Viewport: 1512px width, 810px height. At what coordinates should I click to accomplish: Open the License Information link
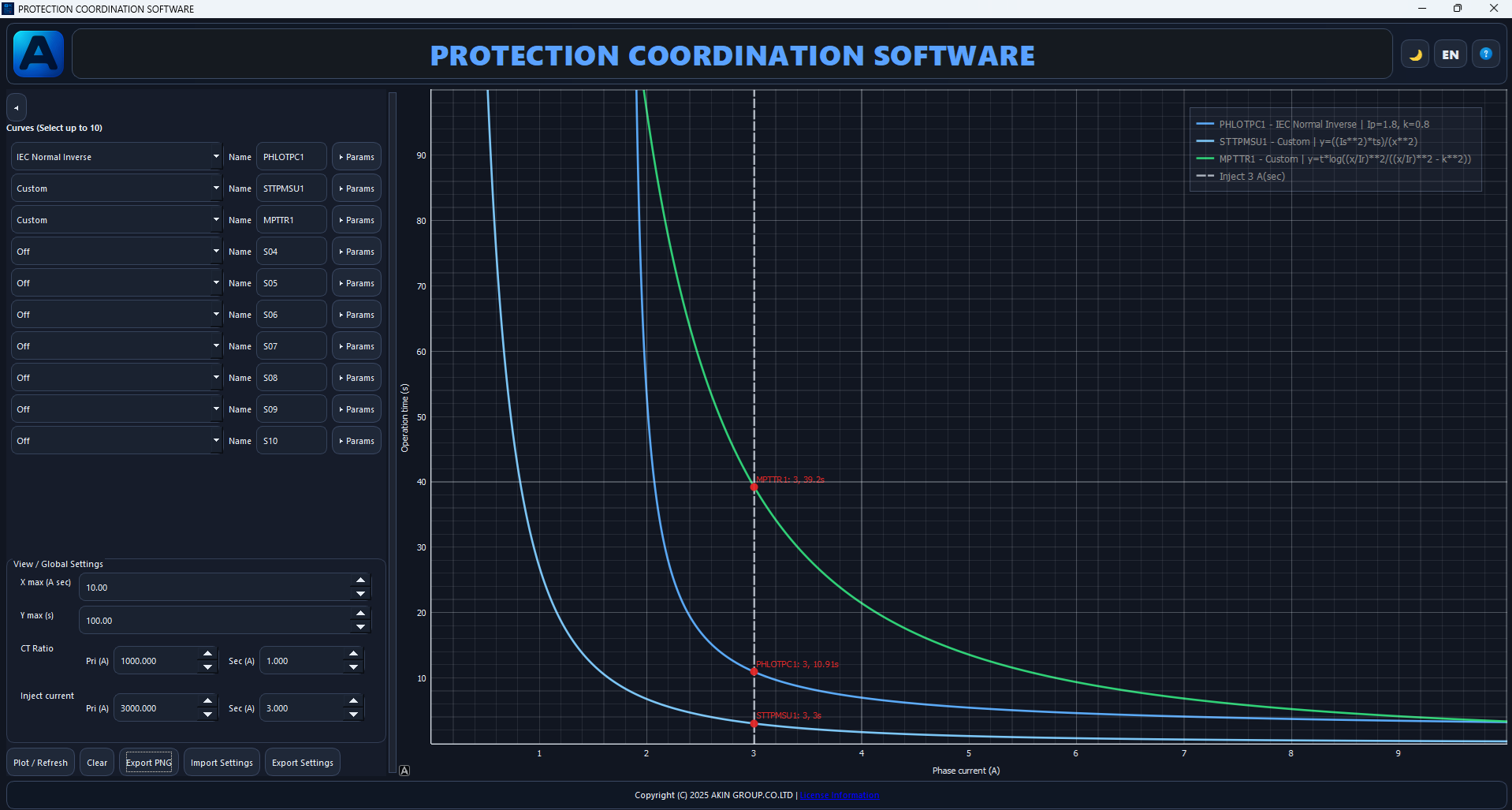tap(840, 795)
